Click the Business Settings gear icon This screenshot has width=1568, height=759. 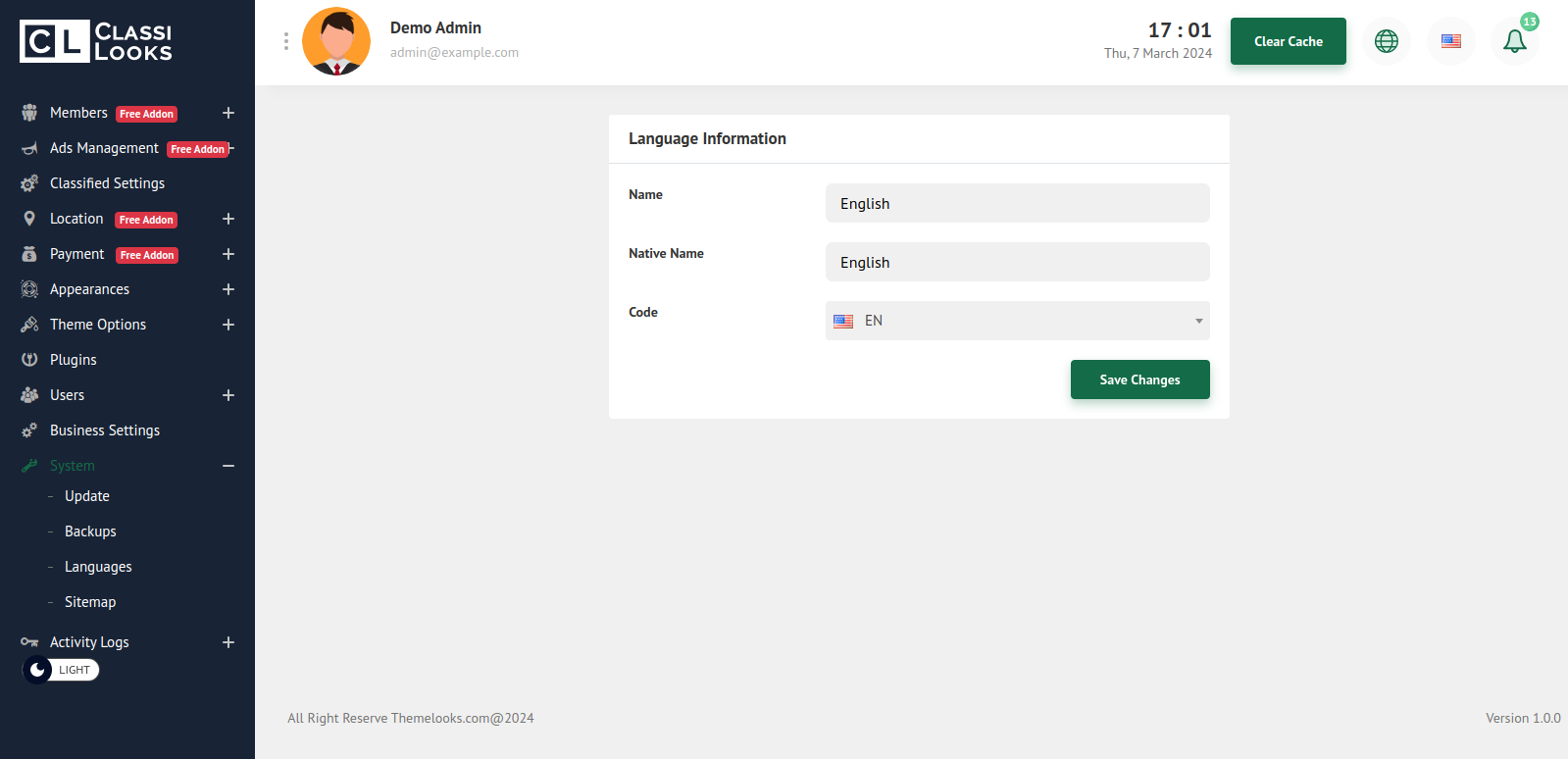coord(29,430)
